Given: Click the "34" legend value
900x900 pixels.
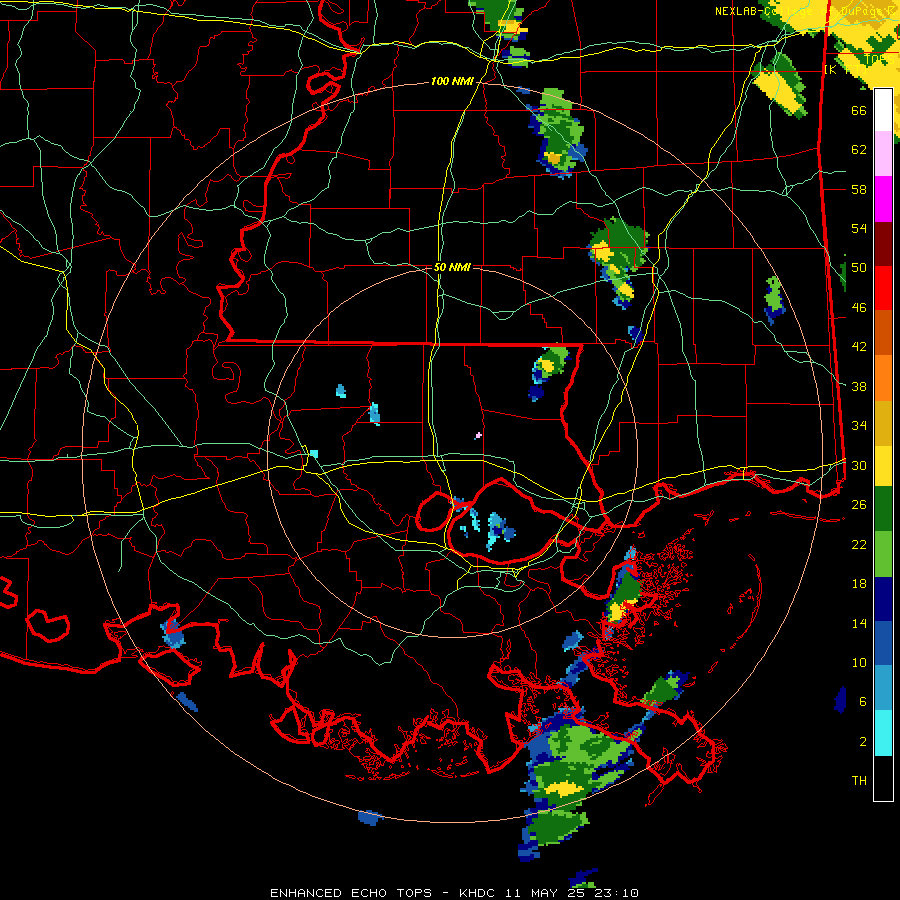Looking at the screenshot, I should point(859,426).
